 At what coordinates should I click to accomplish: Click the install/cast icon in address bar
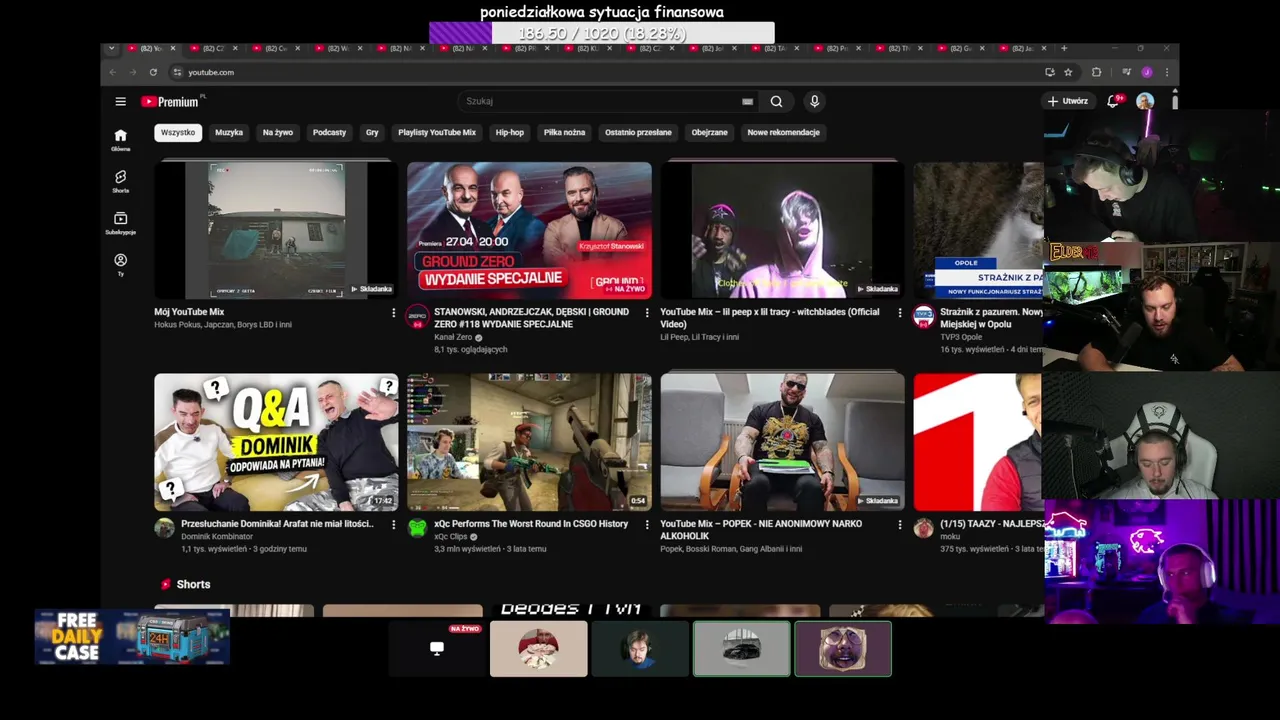[1049, 72]
